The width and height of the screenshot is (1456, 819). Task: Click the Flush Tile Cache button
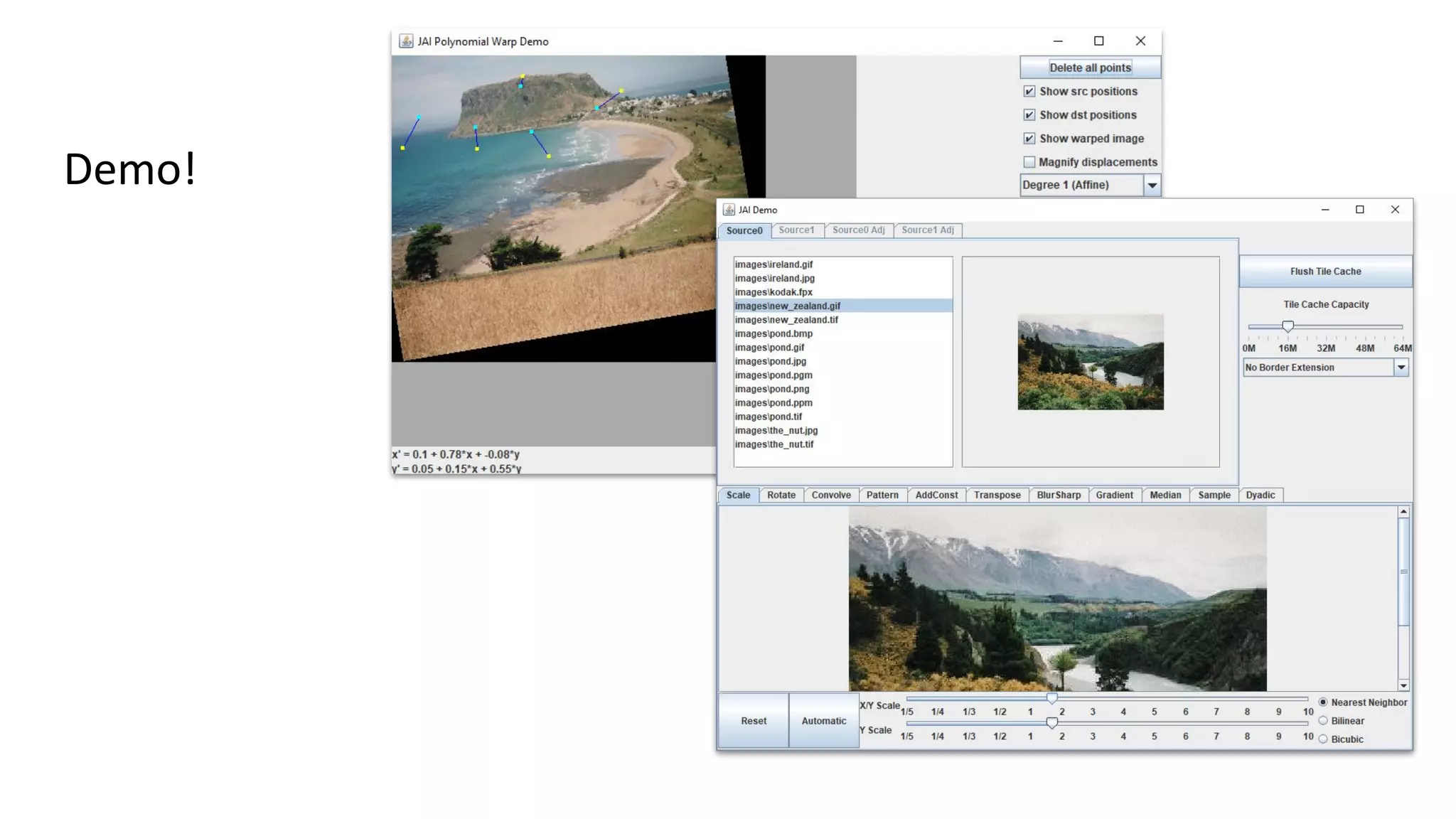[1325, 272]
